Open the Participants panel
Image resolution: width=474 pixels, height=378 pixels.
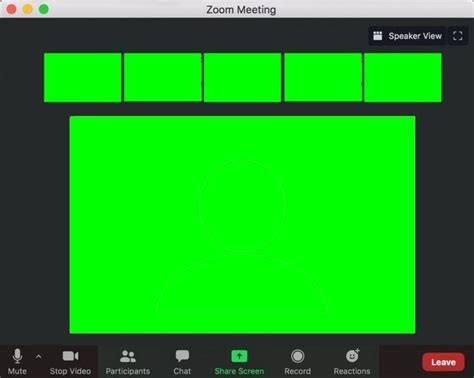(x=128, y=362)
